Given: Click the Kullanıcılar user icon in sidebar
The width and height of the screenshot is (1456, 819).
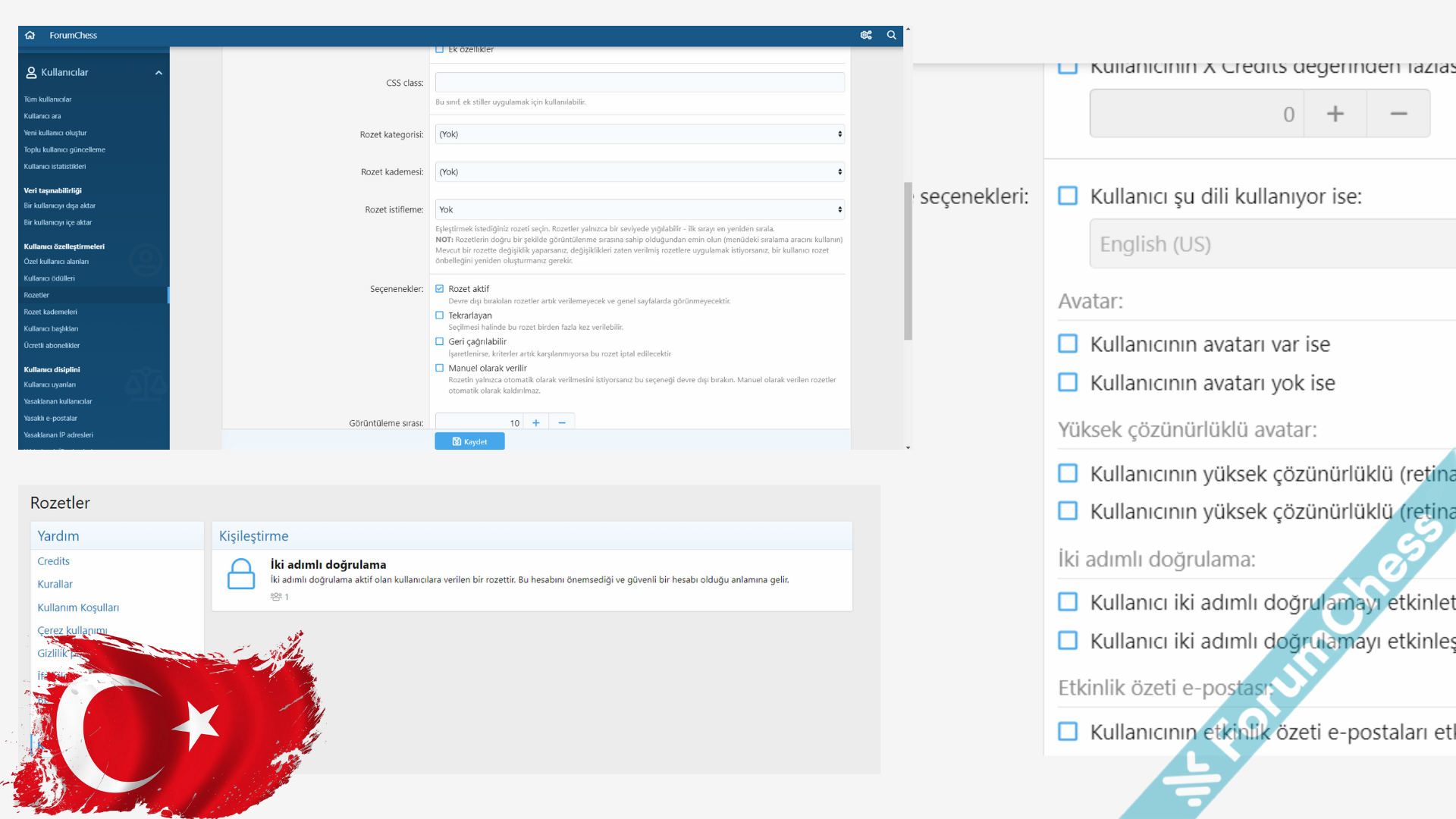Looking at the screenshot, I should (x=31, y=73).
